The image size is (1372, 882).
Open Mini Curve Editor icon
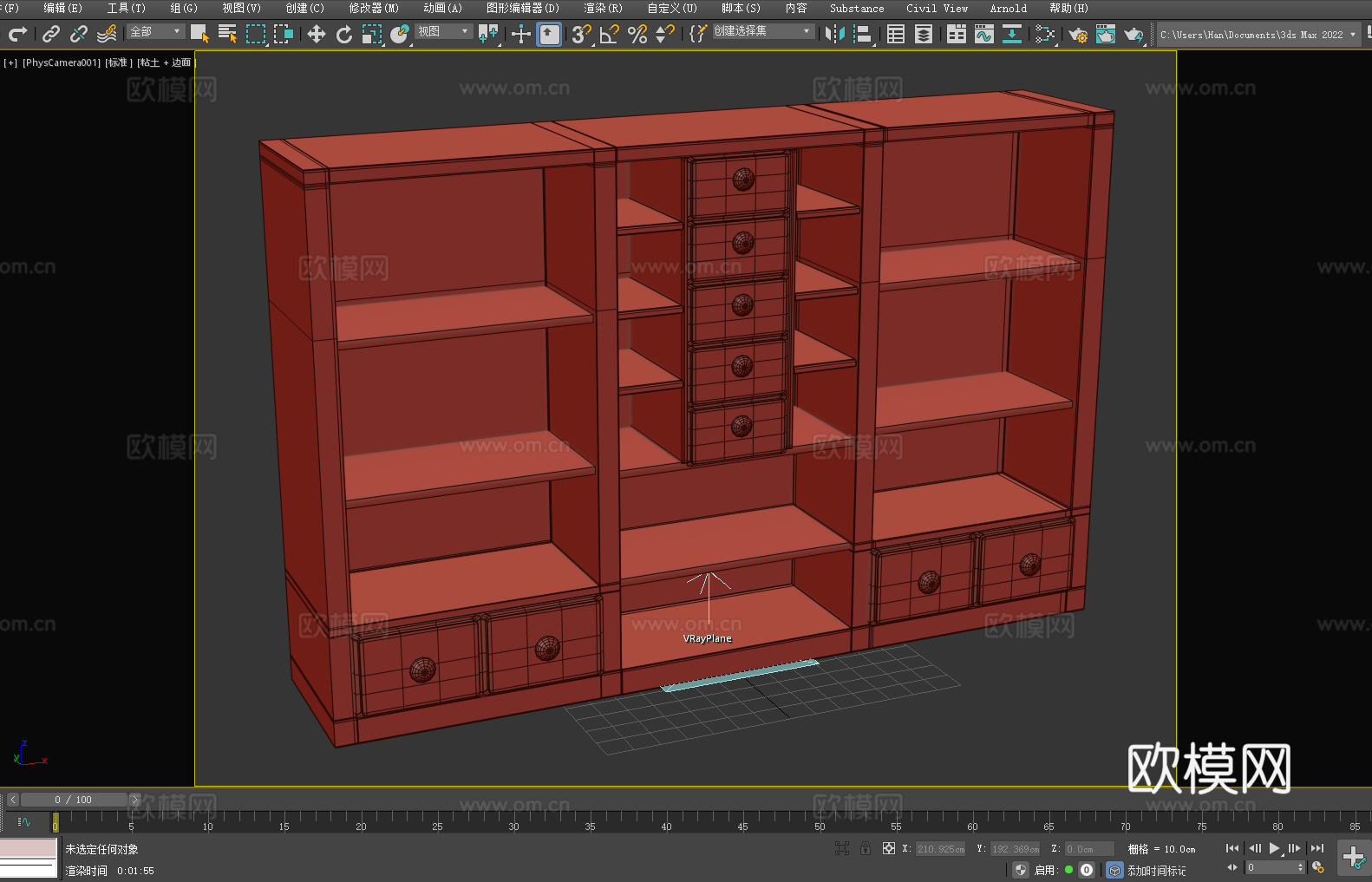(23, 821)
